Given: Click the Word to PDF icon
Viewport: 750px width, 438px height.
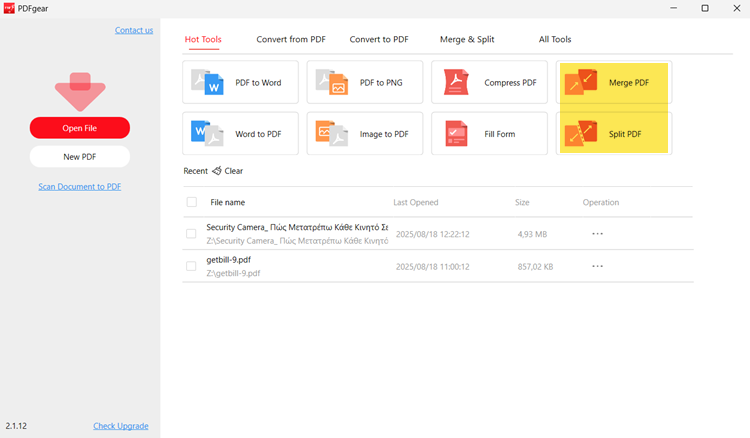Looking at the screenshot, I should (208, 133).
